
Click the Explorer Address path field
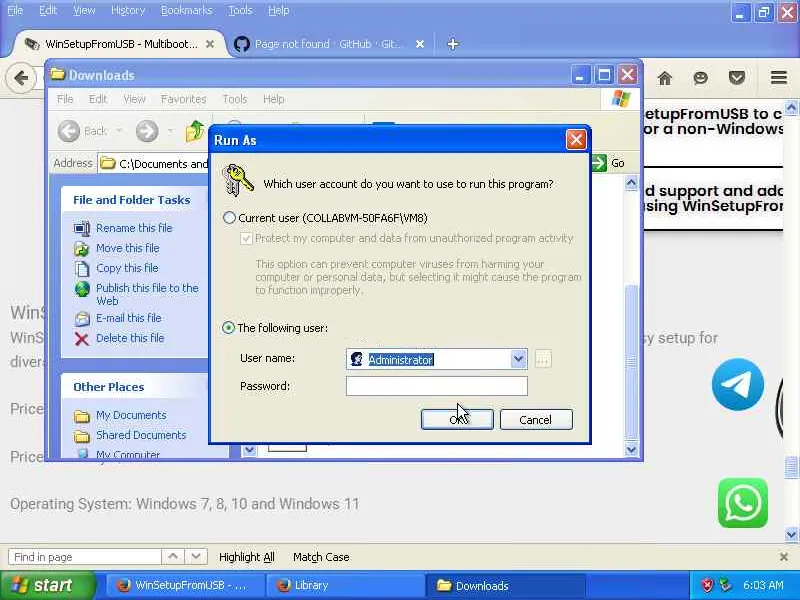click(x=155, y=164)
